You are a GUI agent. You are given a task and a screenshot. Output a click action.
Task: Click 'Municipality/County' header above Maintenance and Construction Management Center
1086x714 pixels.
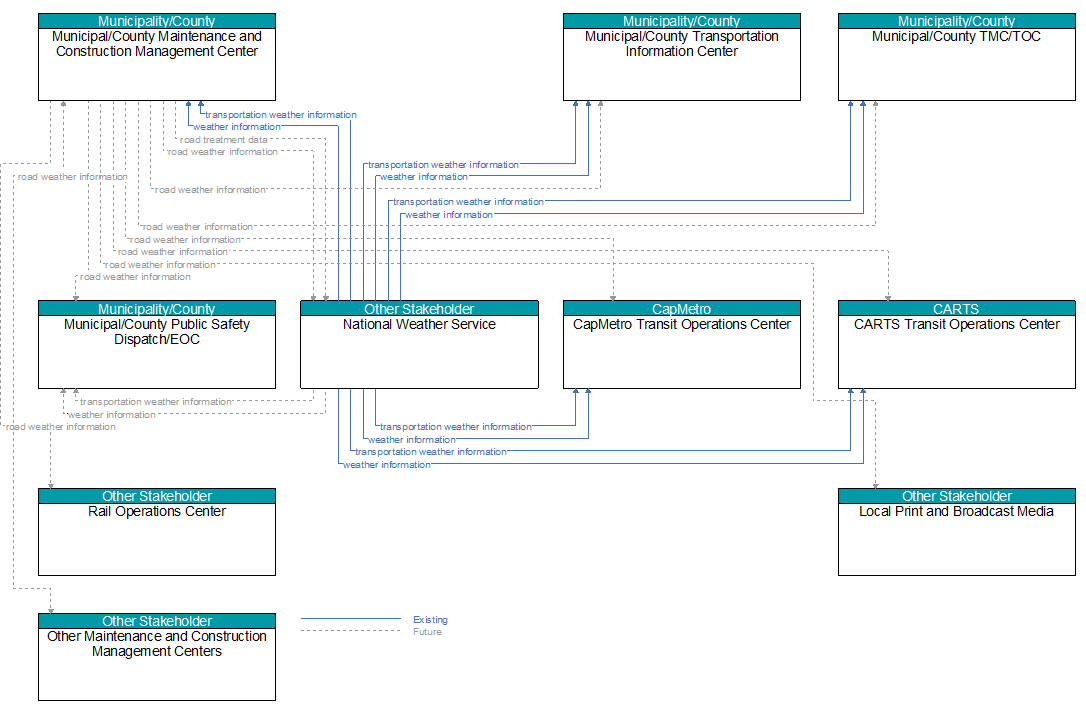point(157,21)
